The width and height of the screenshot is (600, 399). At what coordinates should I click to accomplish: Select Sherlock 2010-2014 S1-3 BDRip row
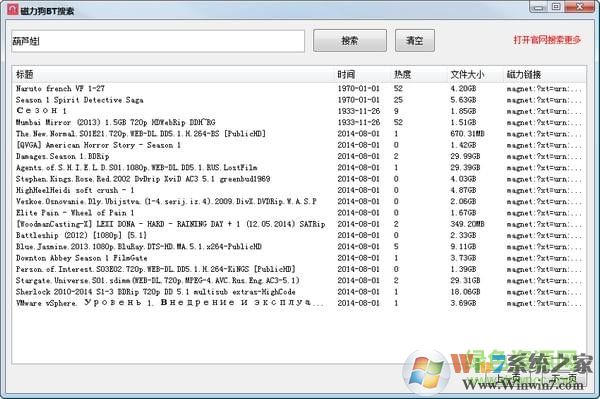point(299,292)
